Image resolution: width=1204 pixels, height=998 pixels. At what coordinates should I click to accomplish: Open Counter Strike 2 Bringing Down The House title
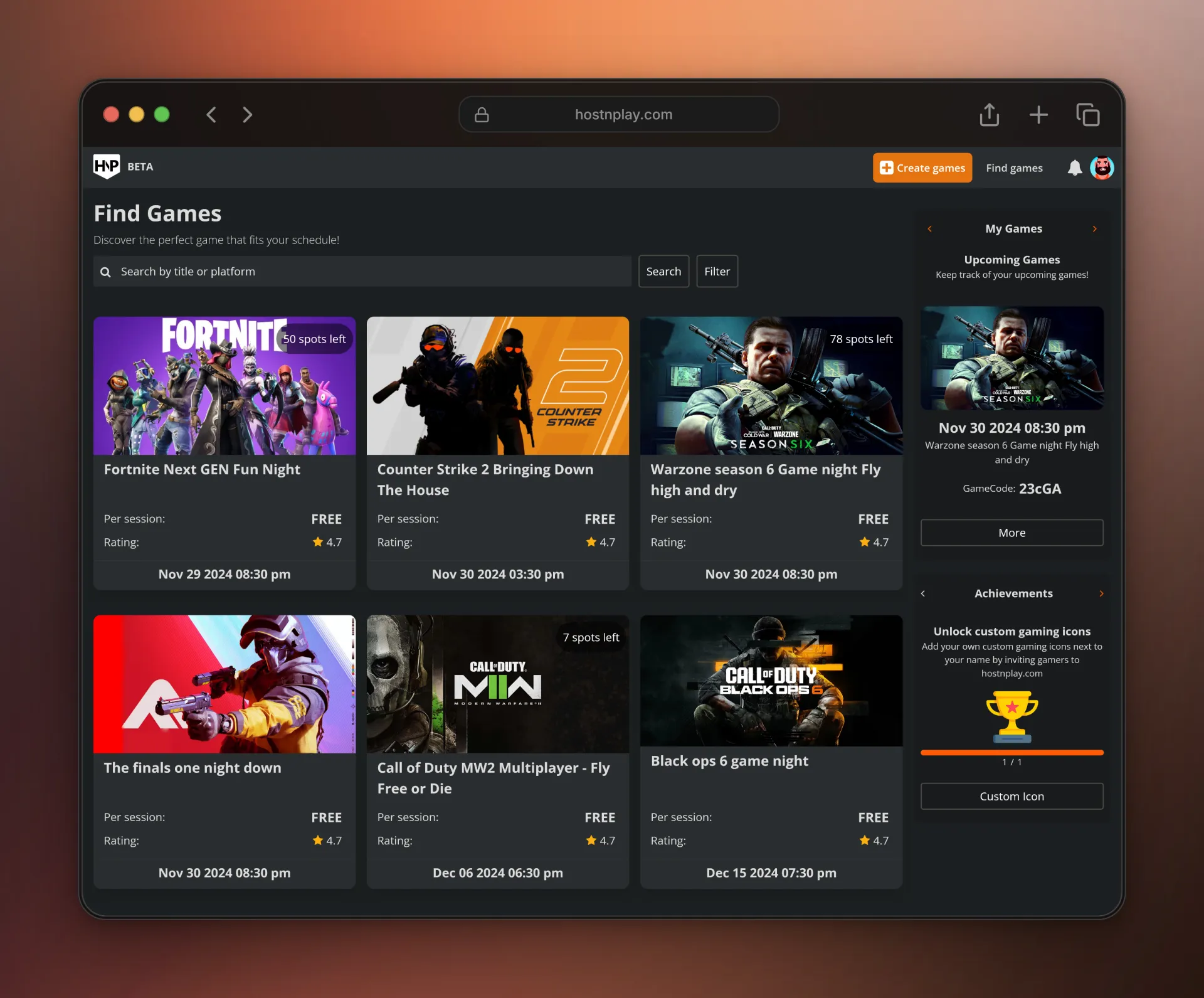point(485,480)
